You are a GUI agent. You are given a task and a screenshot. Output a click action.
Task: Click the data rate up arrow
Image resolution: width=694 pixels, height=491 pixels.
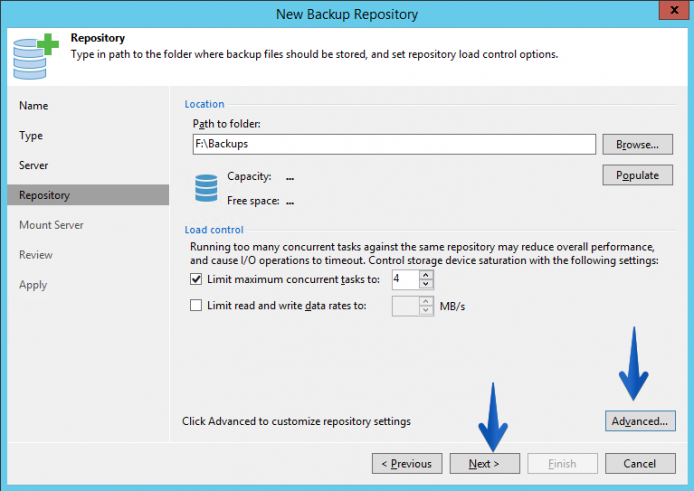[426, 301]
